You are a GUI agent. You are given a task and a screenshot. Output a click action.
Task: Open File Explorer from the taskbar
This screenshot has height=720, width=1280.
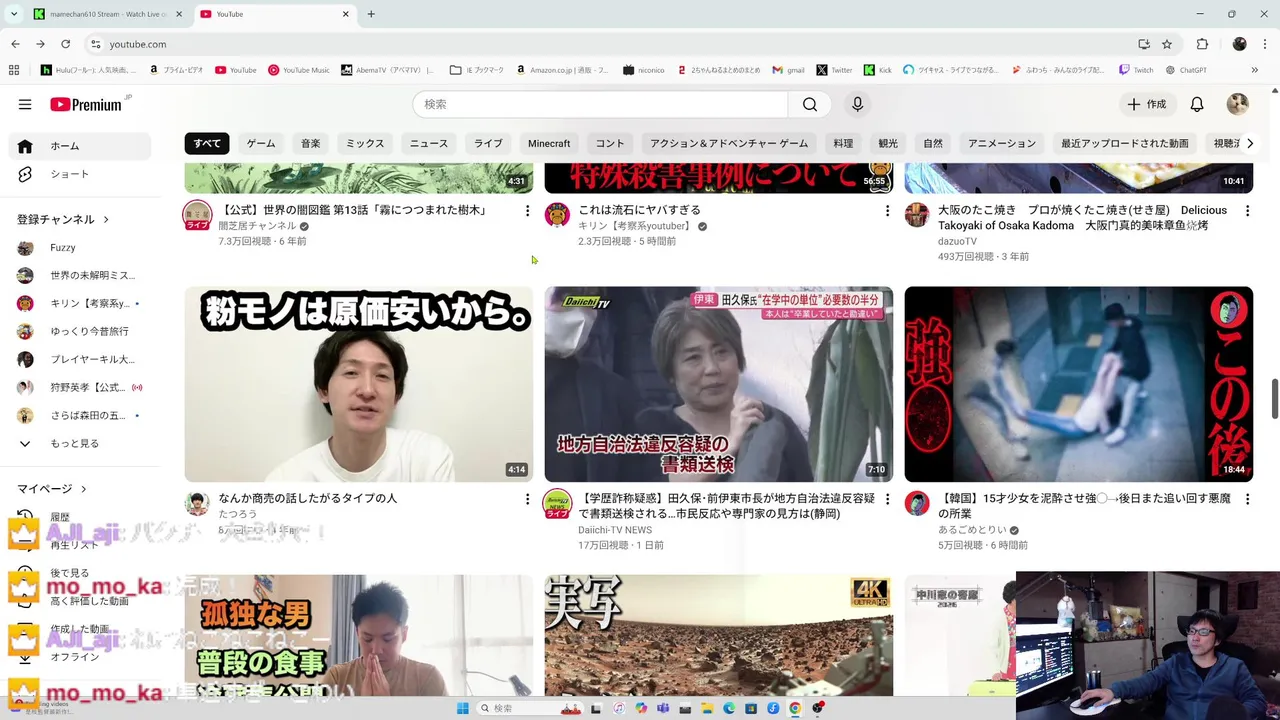707,708
